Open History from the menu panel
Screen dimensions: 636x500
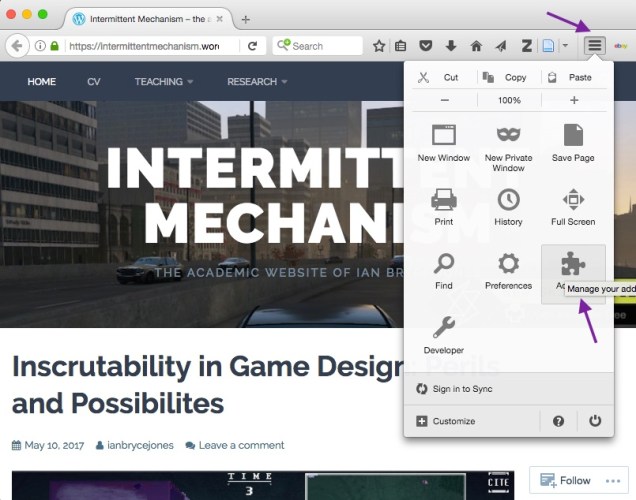[x=508, y=203]
